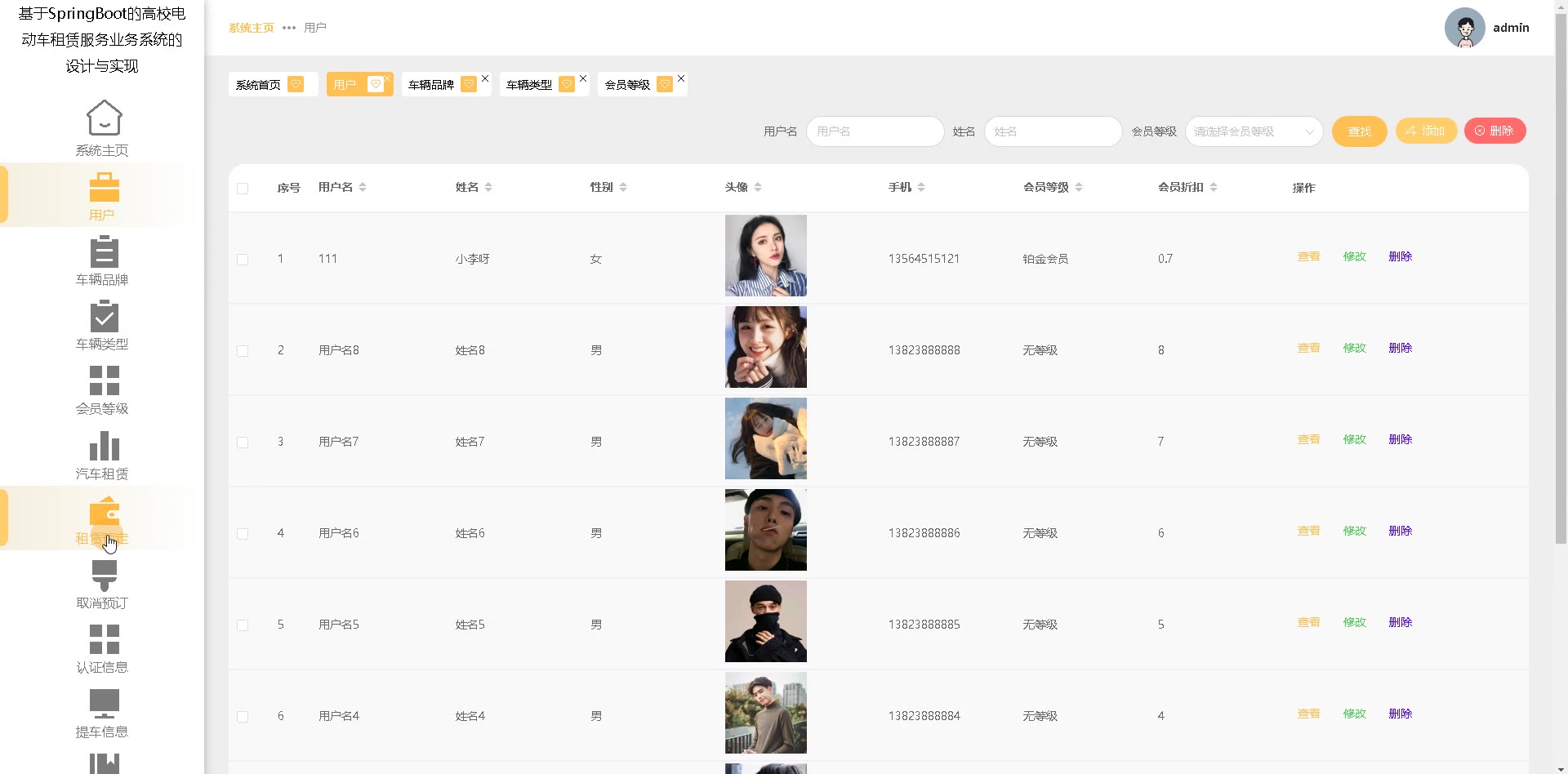
Task: Click 查看 for user 111
Action: pos(1309,256)
